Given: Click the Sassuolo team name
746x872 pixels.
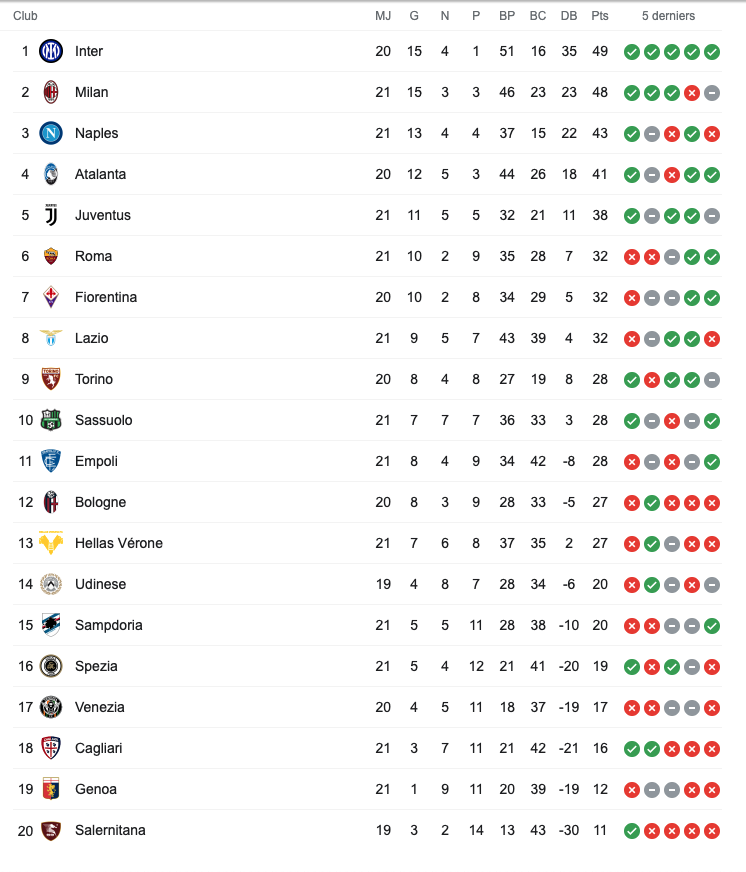Looking at the screenshot, I should [103, 420].
